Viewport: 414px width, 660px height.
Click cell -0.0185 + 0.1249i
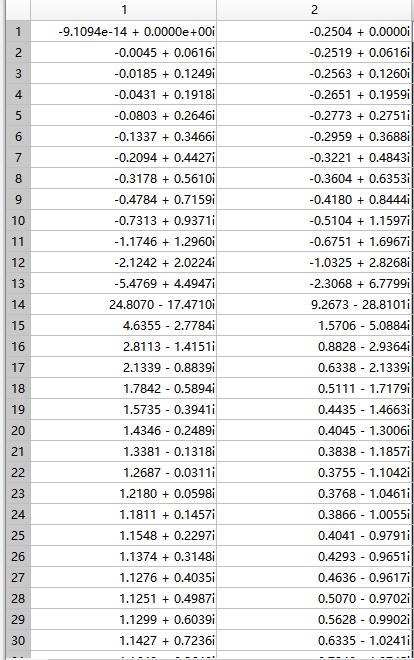pyautogui.click(x=124, y=73)
